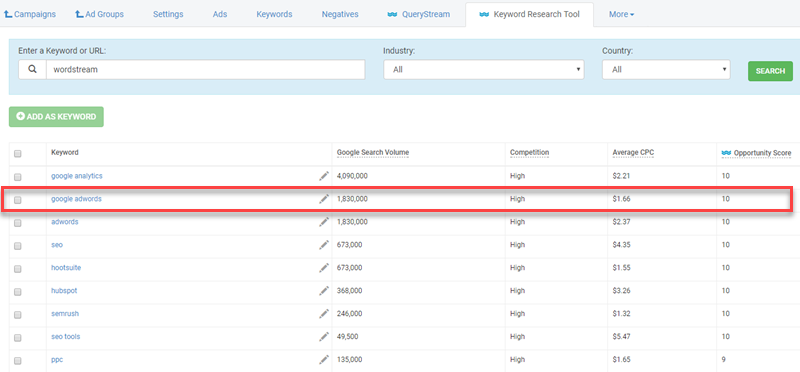Tick the ppc row checkbox
The width and height of the screenshot is (800, 372).
click(18, 361)
